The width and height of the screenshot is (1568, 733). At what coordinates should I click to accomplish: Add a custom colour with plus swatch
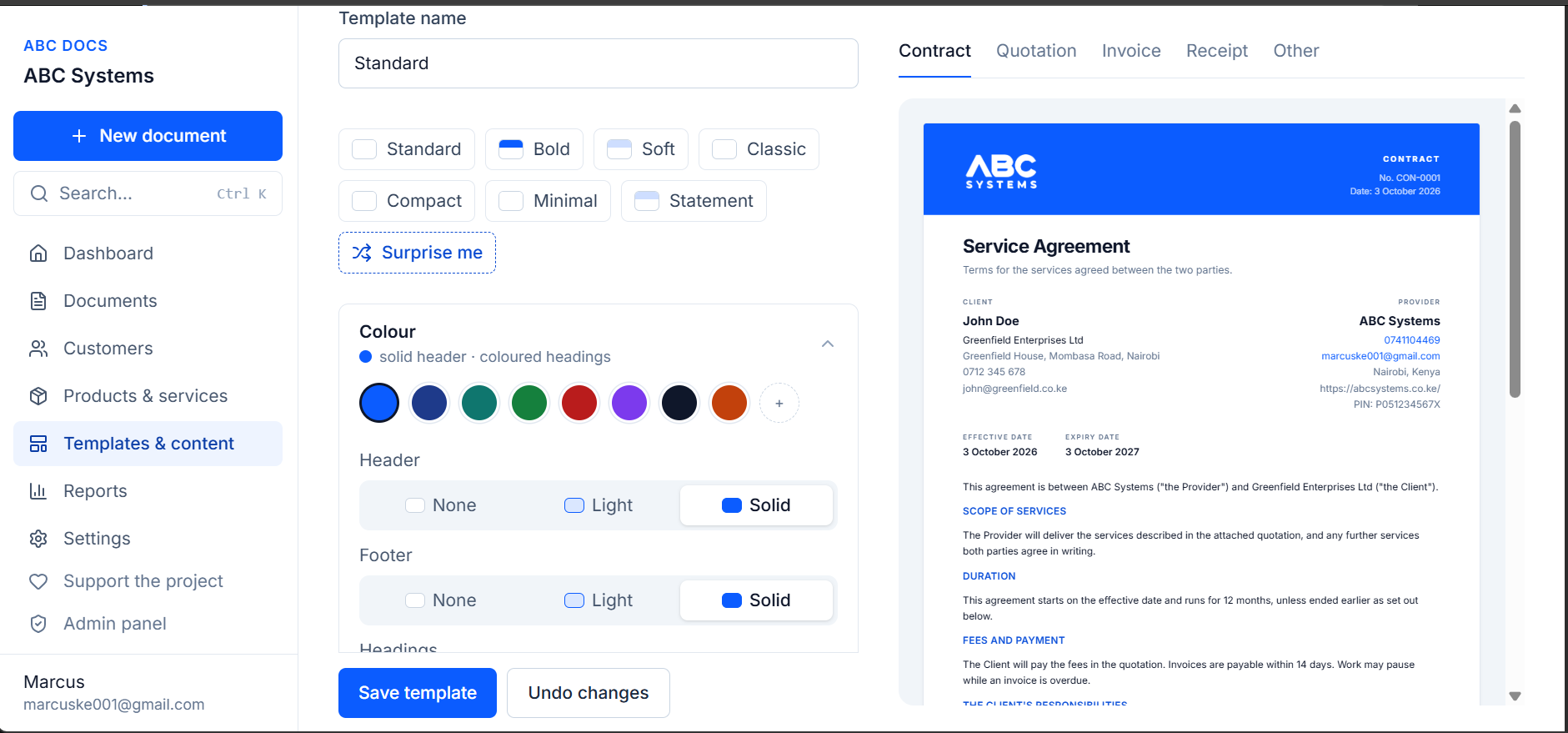(x=779, y=404)
